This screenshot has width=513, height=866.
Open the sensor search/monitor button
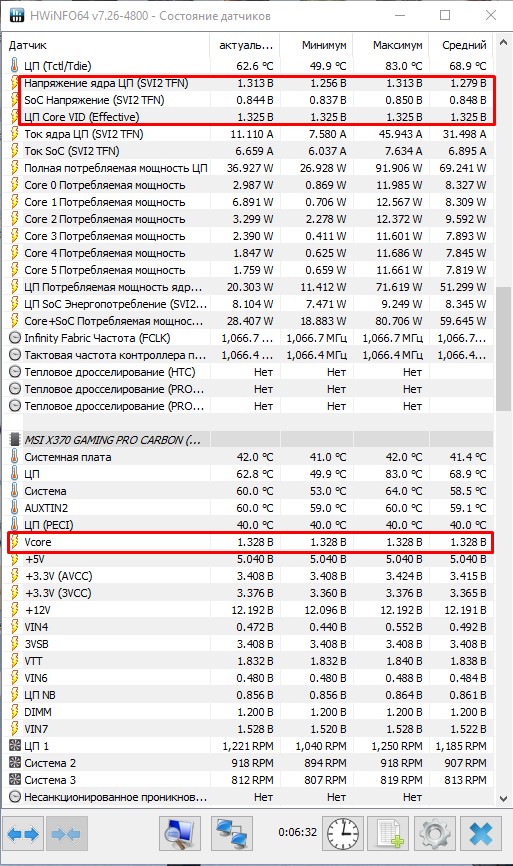click(x=180, y=833)
